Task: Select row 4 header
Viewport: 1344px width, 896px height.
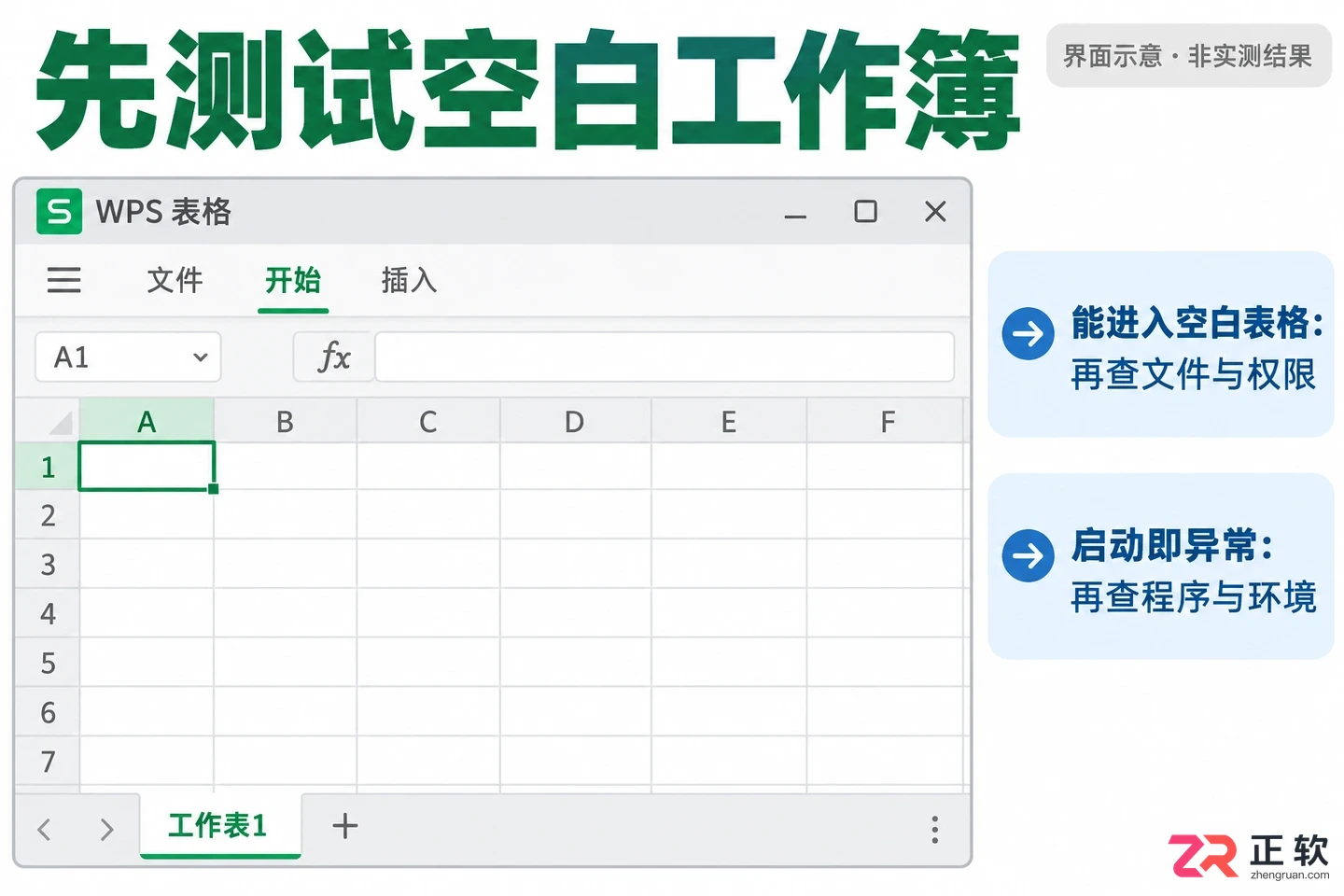Action: pos(48,613)
